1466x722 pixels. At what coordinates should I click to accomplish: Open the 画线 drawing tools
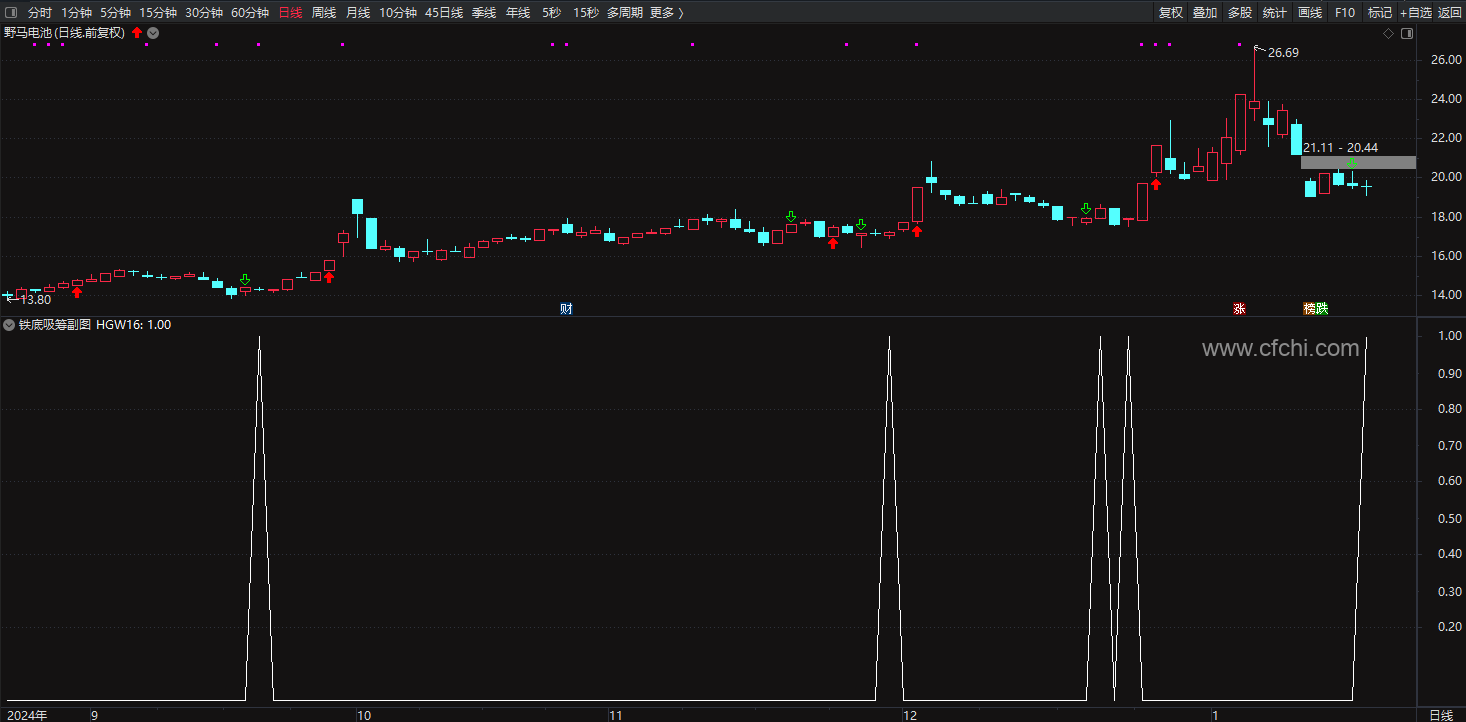pos(1310,13)
